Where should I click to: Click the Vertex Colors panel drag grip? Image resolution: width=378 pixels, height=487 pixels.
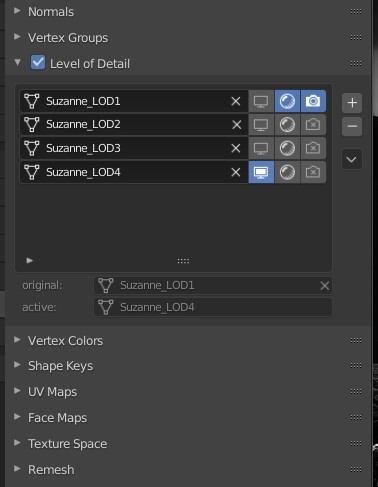coord(356,340)
